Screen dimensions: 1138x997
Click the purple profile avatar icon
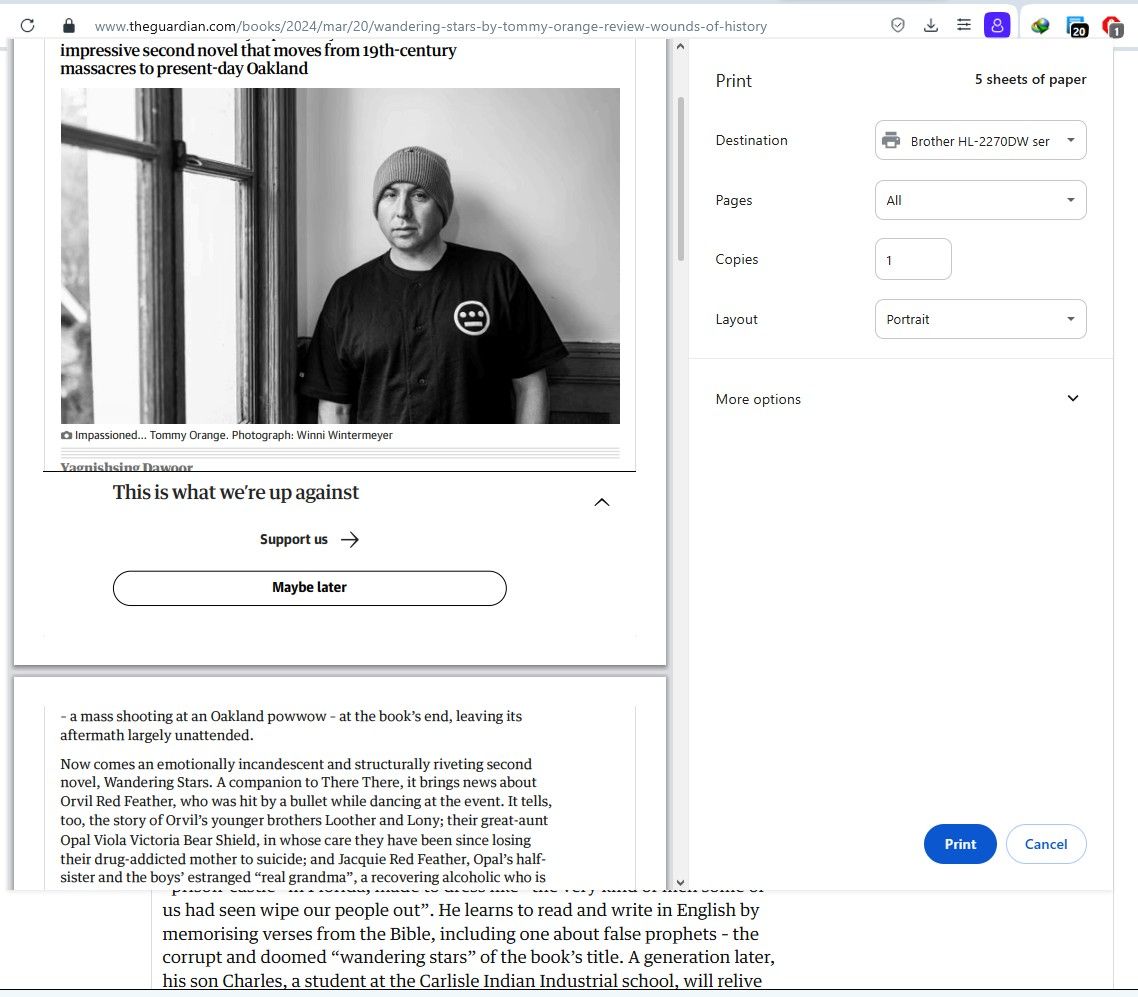click(x=997, y=26)
